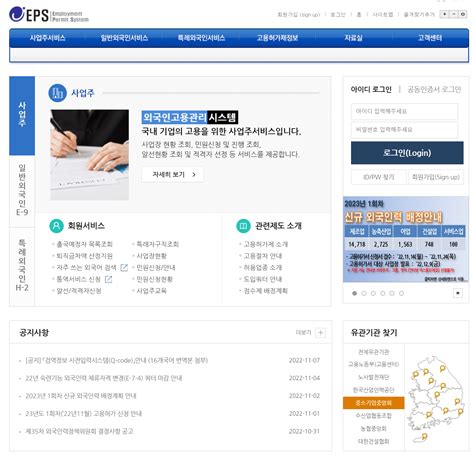Switch to 아이디 로그인 tab
This screenshot has width=474, height=460.
point(371,89)
